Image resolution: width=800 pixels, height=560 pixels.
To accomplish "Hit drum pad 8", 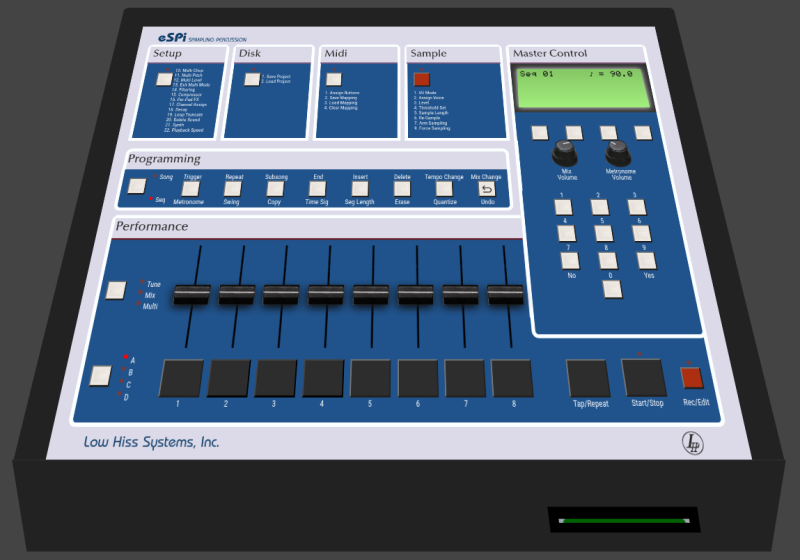I will coord(512,378).
